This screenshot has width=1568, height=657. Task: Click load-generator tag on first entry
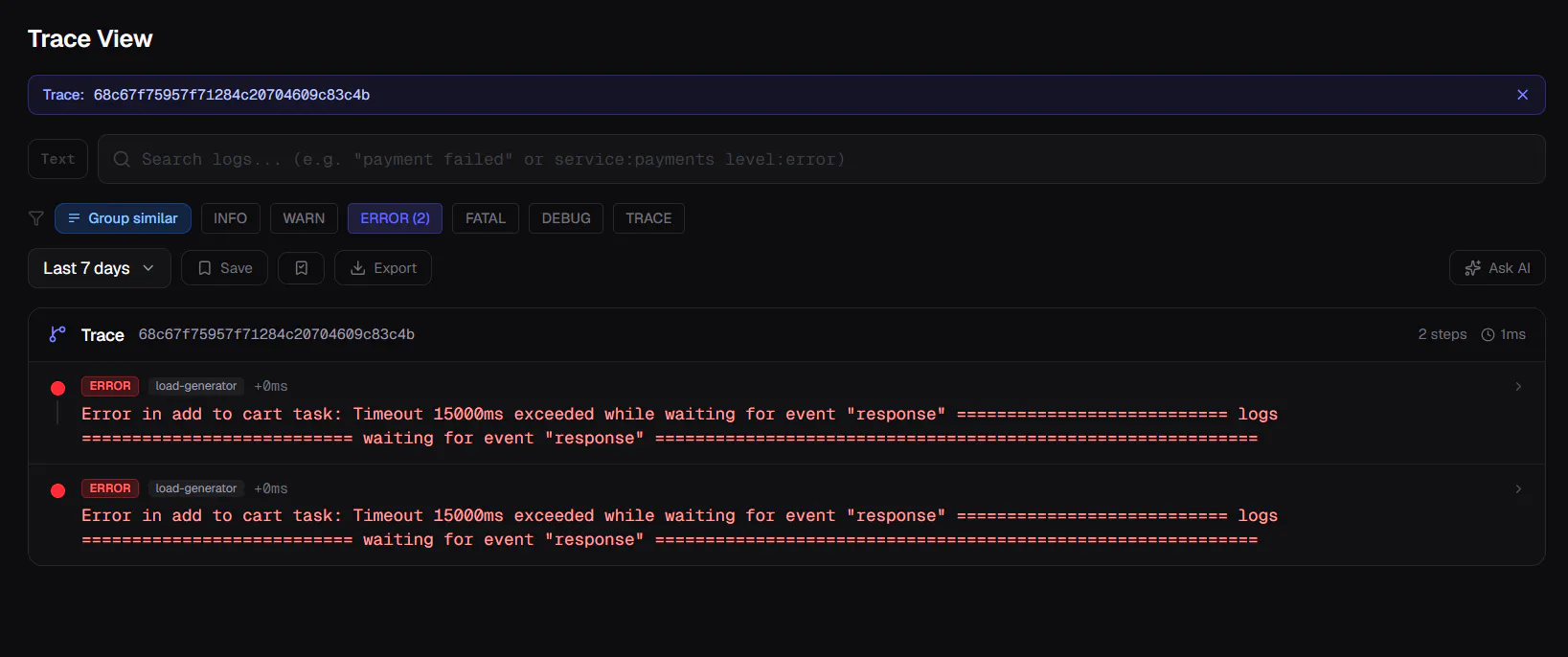pos(195,386)
